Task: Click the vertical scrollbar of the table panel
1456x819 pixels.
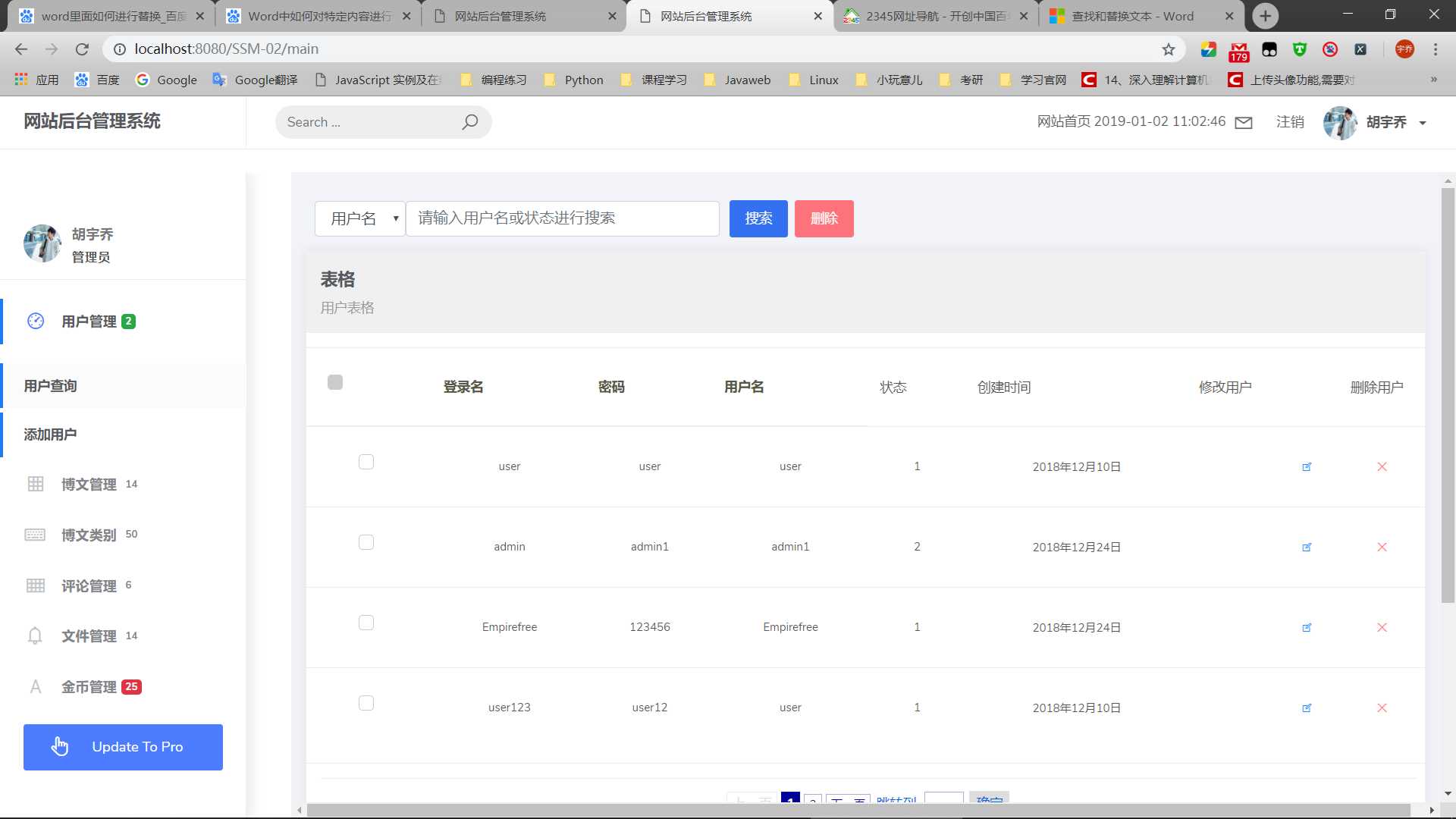Action: coord(1448,394)
